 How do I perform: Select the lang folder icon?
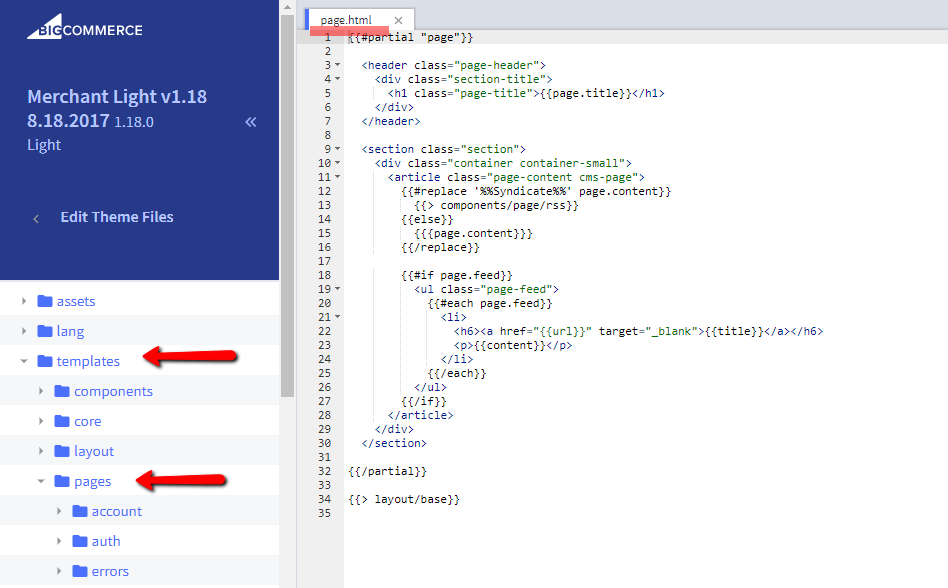[x=45, y=331]
